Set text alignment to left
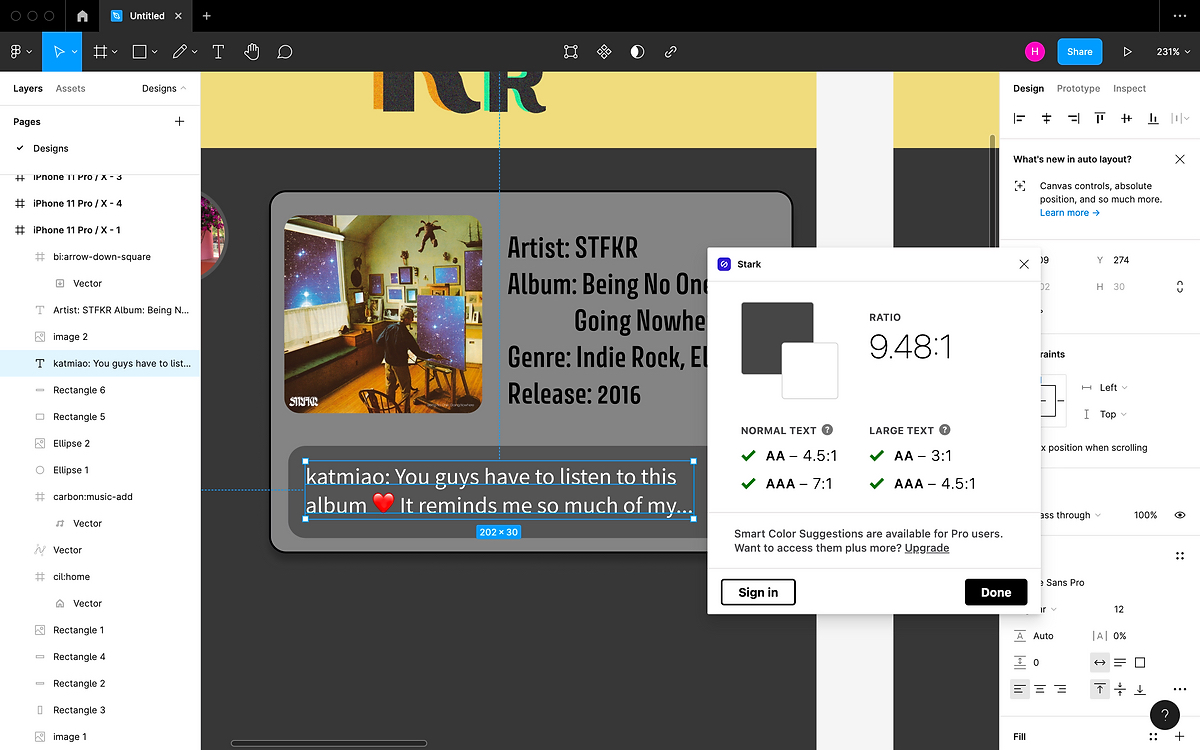This screenshot has width=1200, height=750. coord(1020,689)
